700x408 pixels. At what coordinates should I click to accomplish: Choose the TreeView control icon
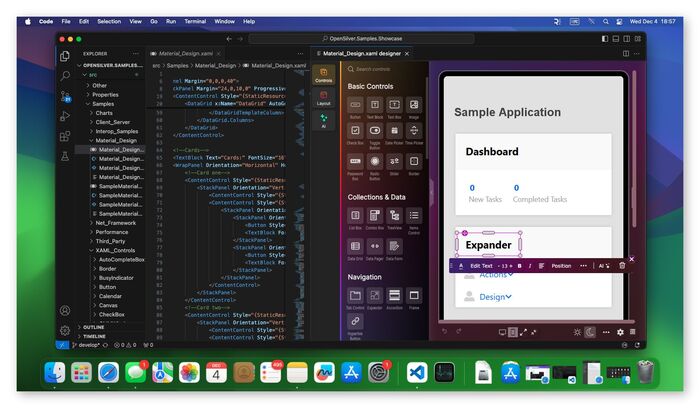click(395, 215)
